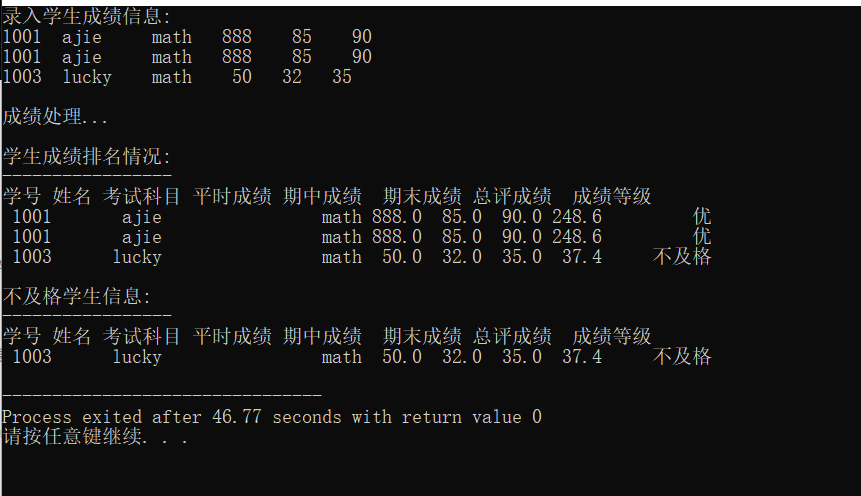Image resolution: width=861 pixels, height=496 pixels.
Task: Click '成绩等级' header in the failing-students table
Action: pyautogui.click(x=612, y=337)
